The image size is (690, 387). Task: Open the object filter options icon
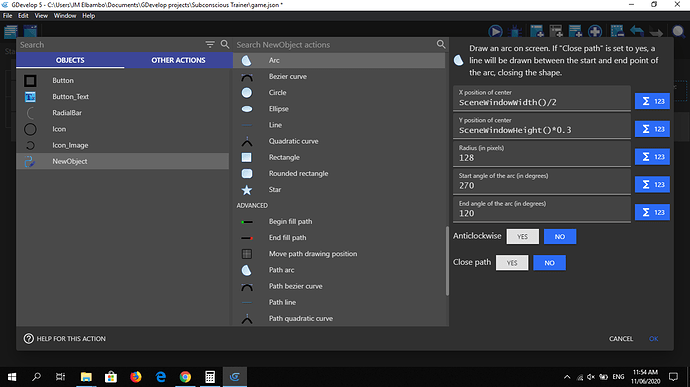tap(210, 44)
